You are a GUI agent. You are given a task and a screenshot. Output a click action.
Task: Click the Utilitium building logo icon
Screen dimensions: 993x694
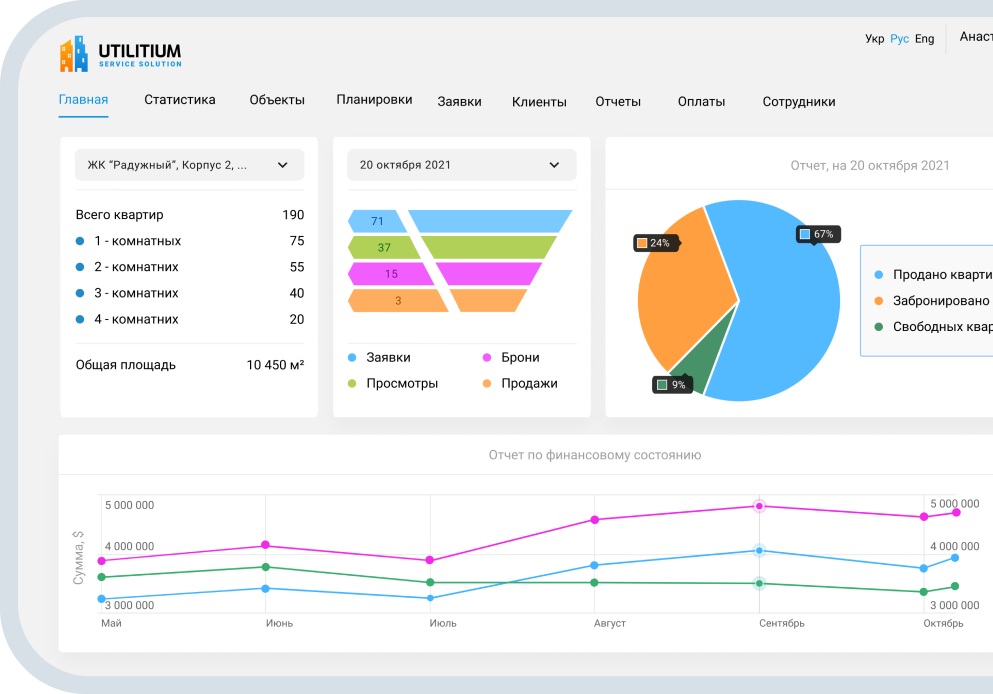point(73,53)
